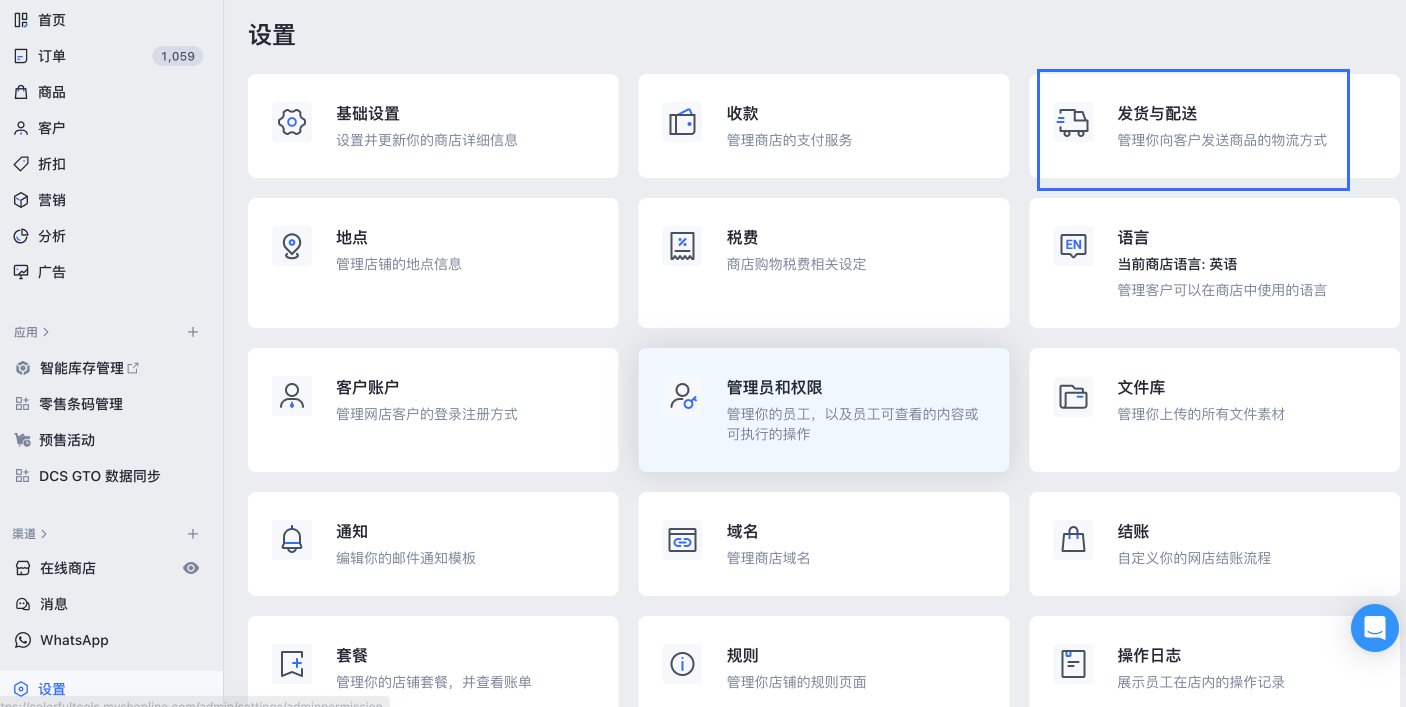Click the 营销 marketing cube icon
This screenshot has width=1406, height=707.
pyautogui.click(x=21, y=200)
